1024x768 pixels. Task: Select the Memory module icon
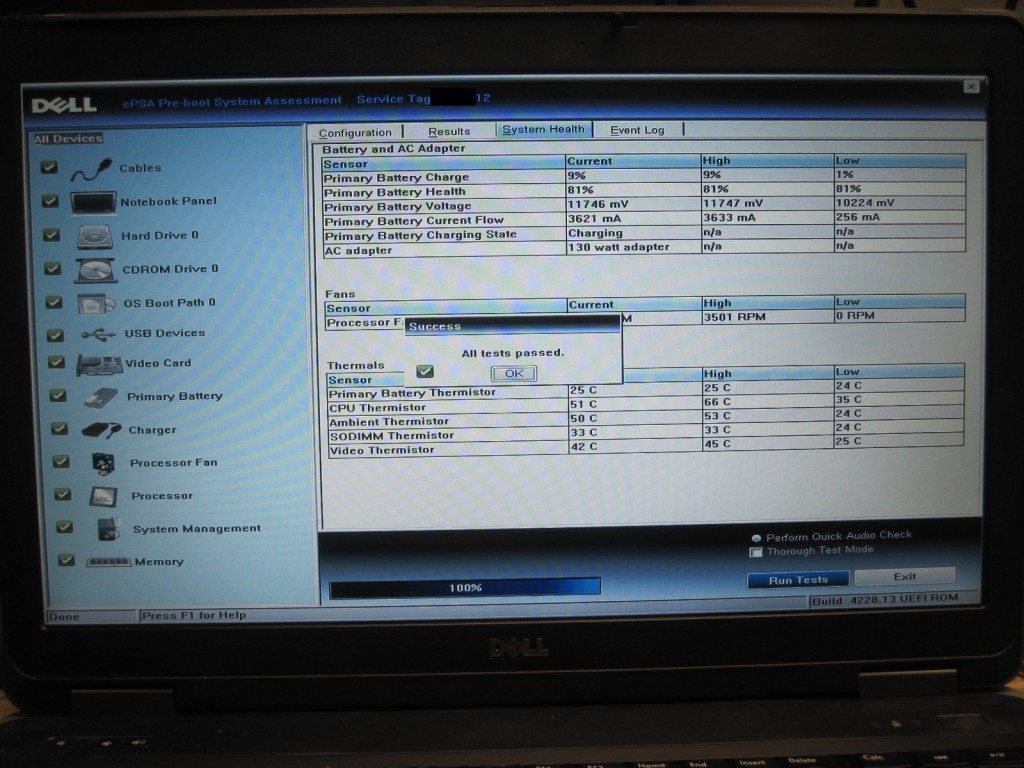(x=109, y=562)
